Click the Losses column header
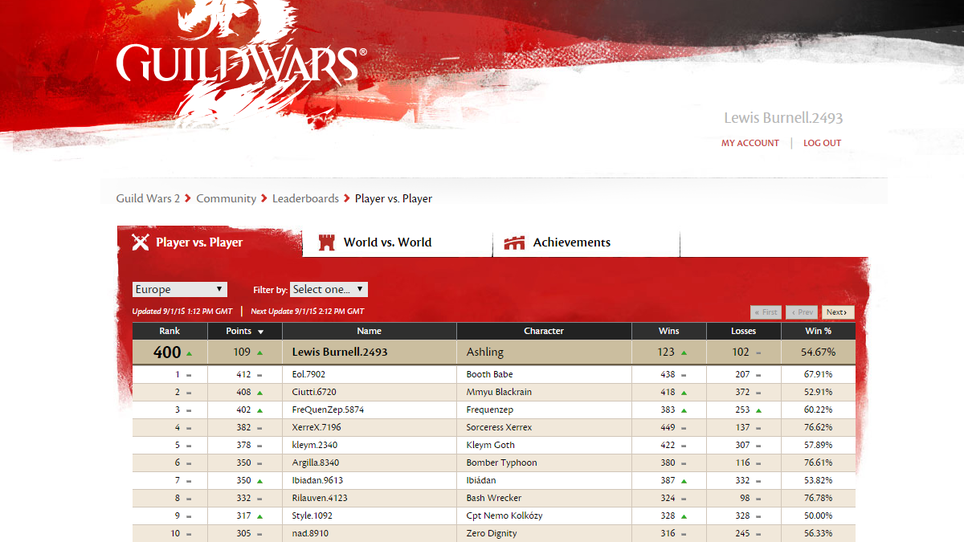Screen dimensions: 964x542 [x=743, y=331]
